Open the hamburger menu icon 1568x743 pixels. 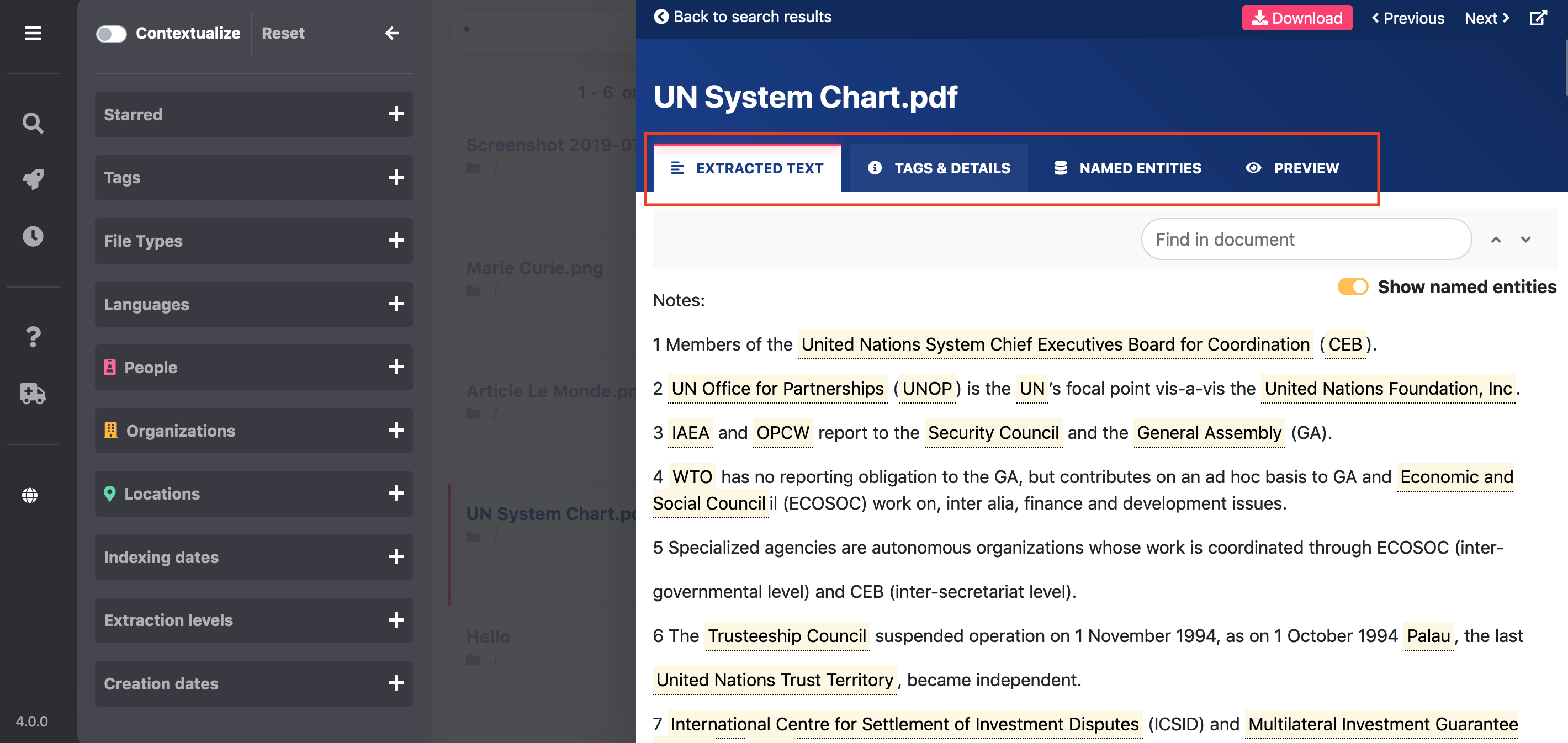point(33,33)
